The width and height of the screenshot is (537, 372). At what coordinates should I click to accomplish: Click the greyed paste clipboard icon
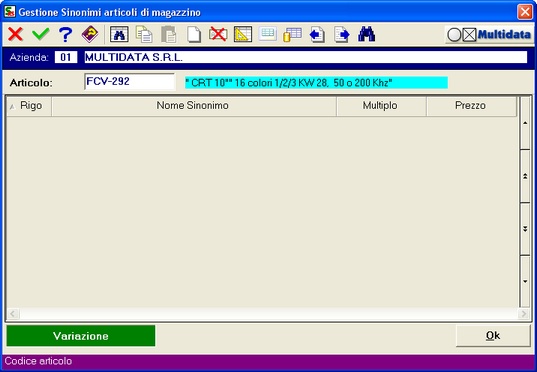point(169,34)
